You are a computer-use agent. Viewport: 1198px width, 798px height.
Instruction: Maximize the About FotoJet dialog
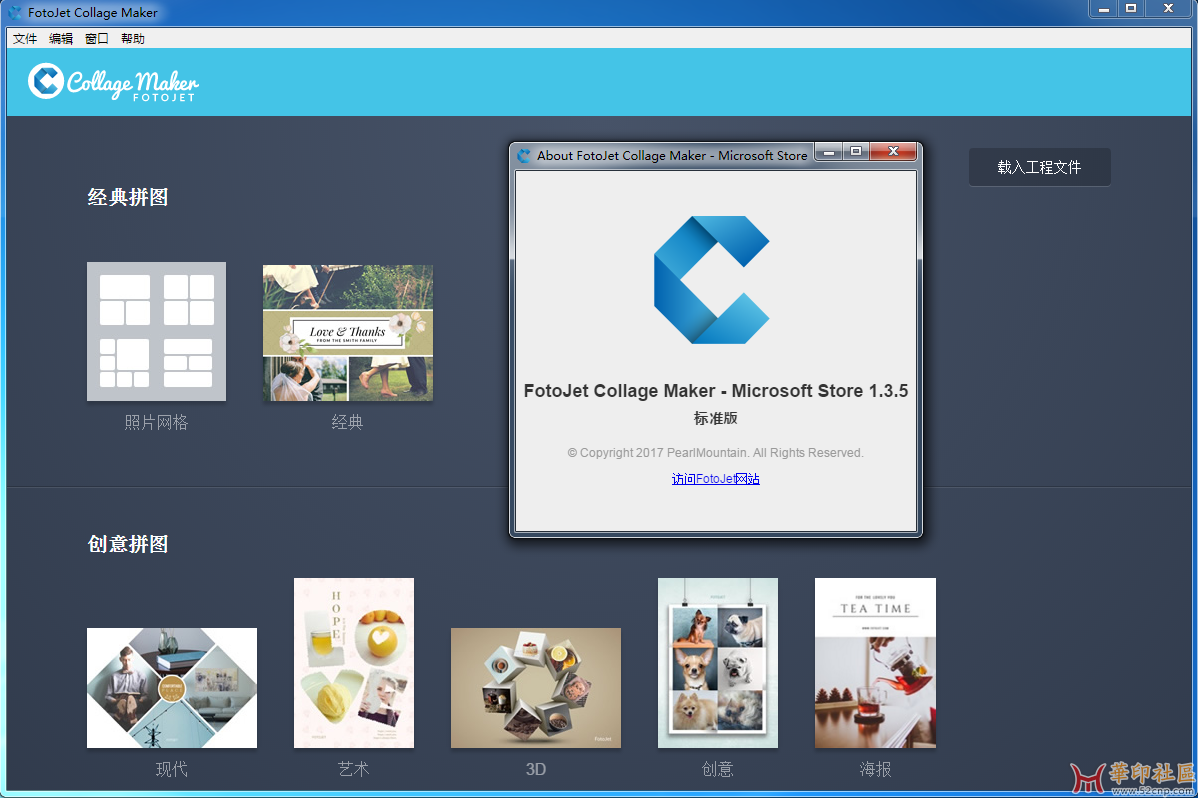coord(856,151)
